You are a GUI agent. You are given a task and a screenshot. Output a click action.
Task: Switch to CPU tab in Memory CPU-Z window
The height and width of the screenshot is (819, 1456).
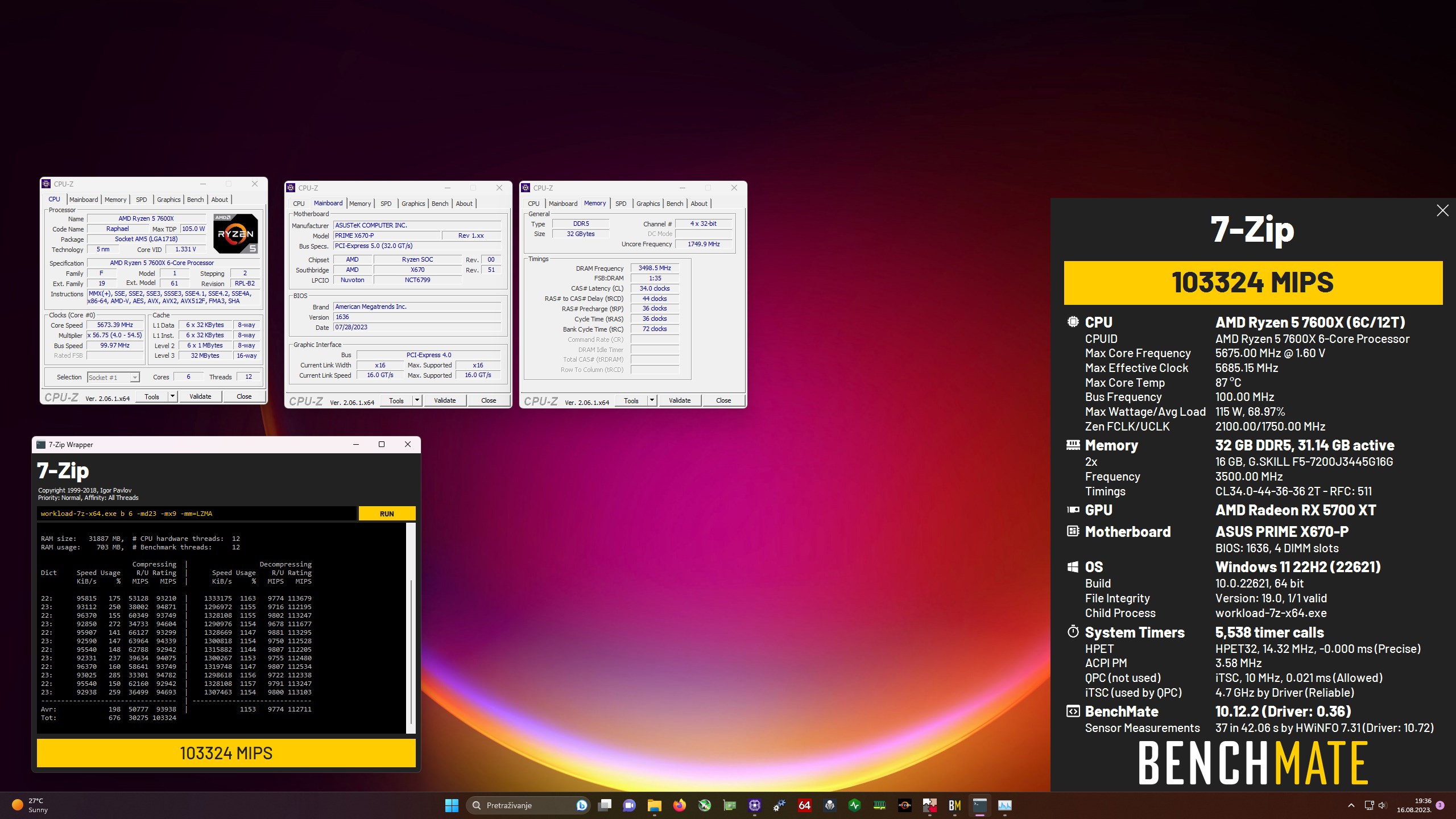[533, 204]
